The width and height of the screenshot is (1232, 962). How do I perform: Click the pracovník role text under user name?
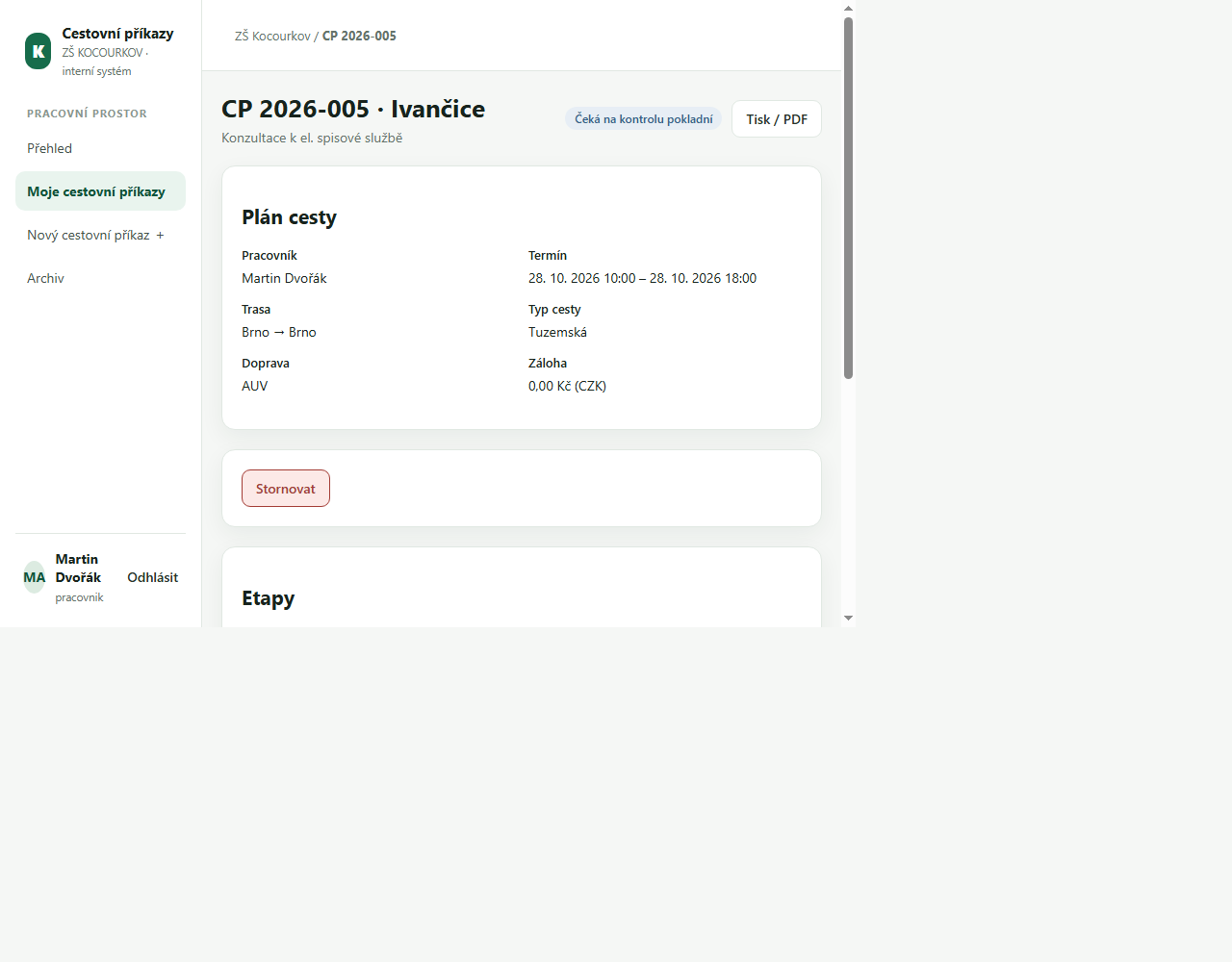[79, 597]
